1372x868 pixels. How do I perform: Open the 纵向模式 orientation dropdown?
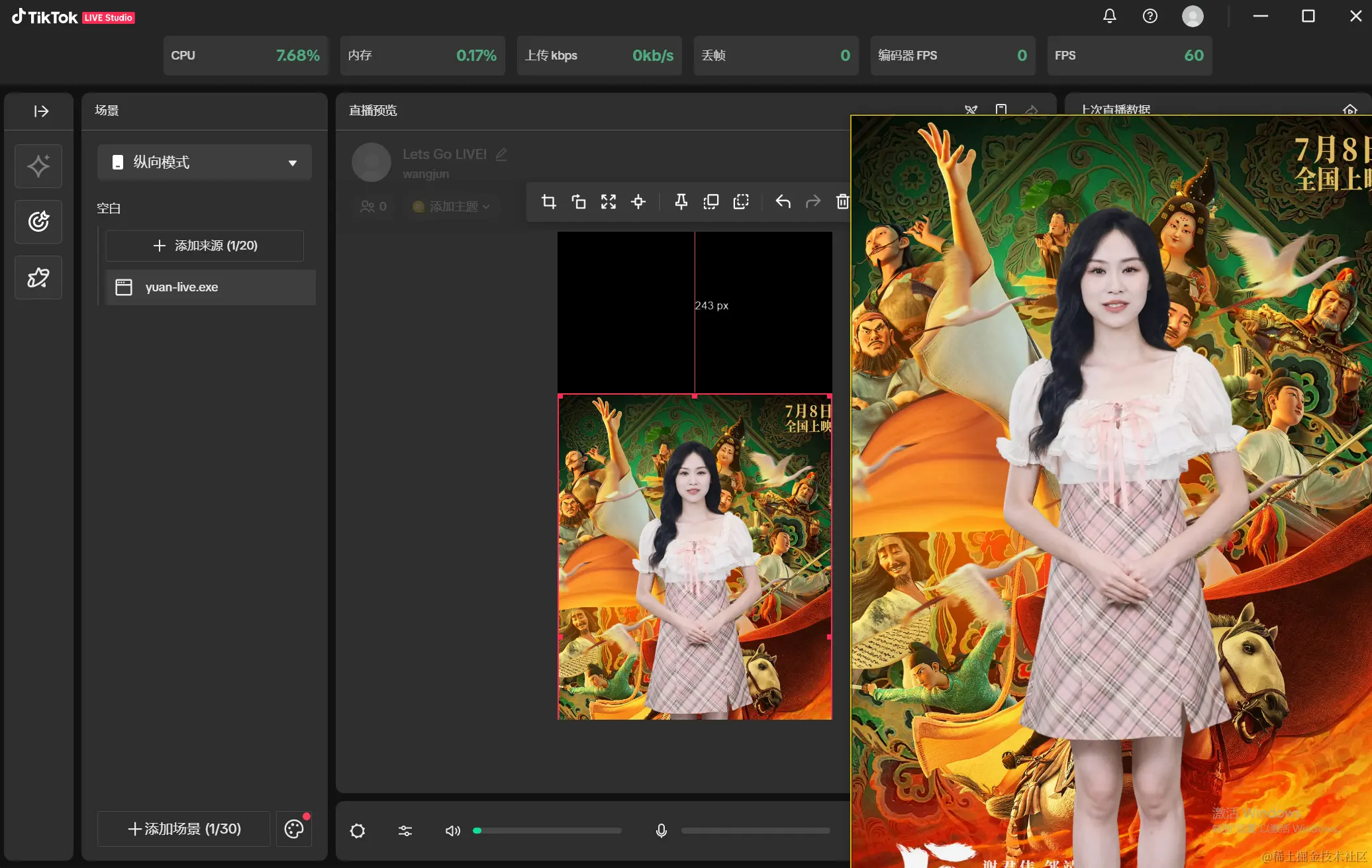coord(204,162)
